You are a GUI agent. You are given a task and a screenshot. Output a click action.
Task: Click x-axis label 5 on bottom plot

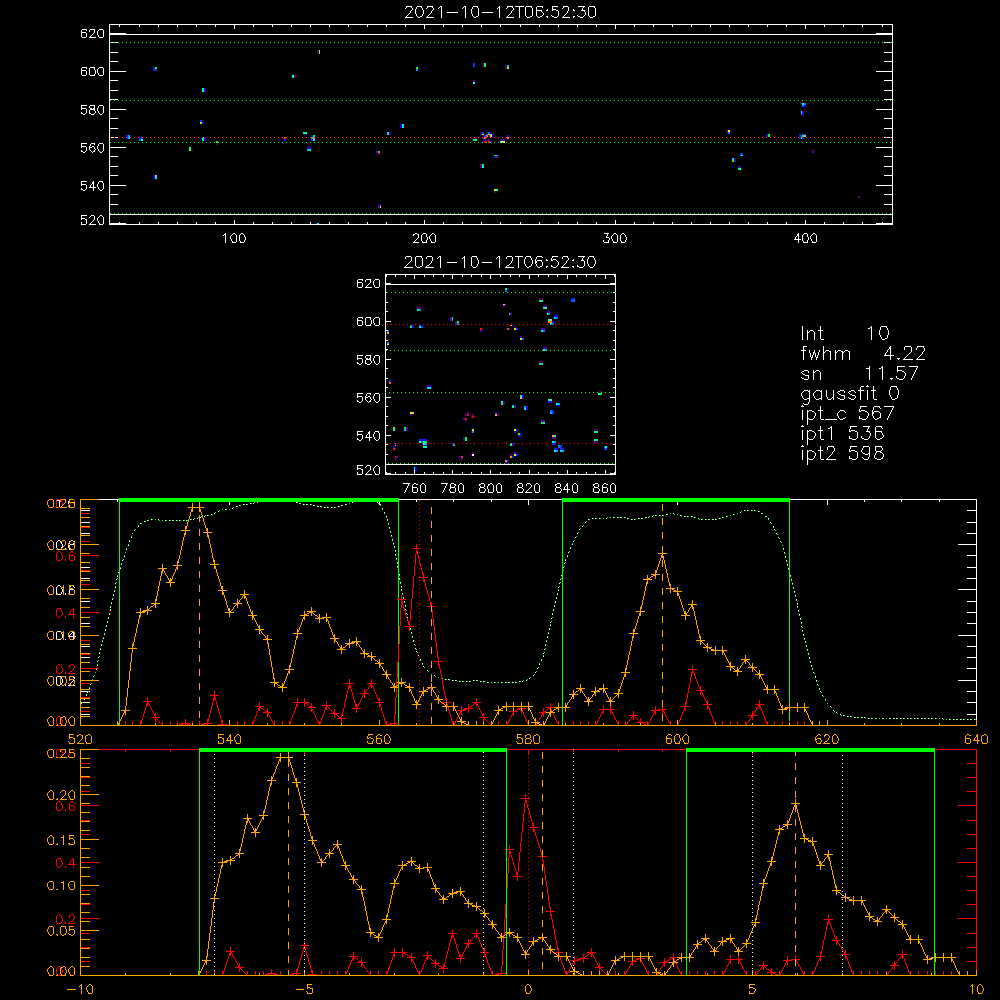(752, 990)
